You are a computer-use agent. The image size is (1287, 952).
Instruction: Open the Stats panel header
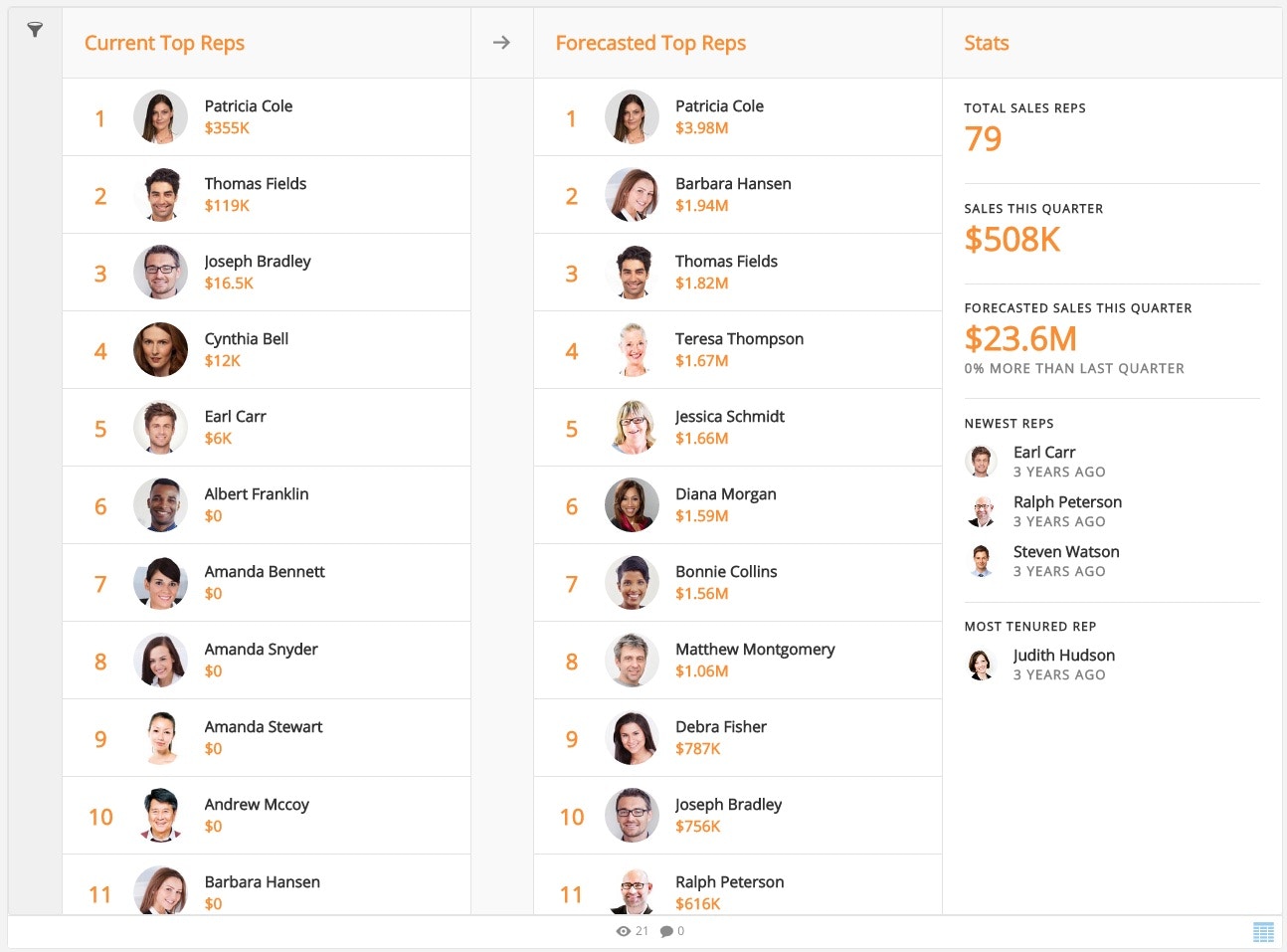pos(986,43)
